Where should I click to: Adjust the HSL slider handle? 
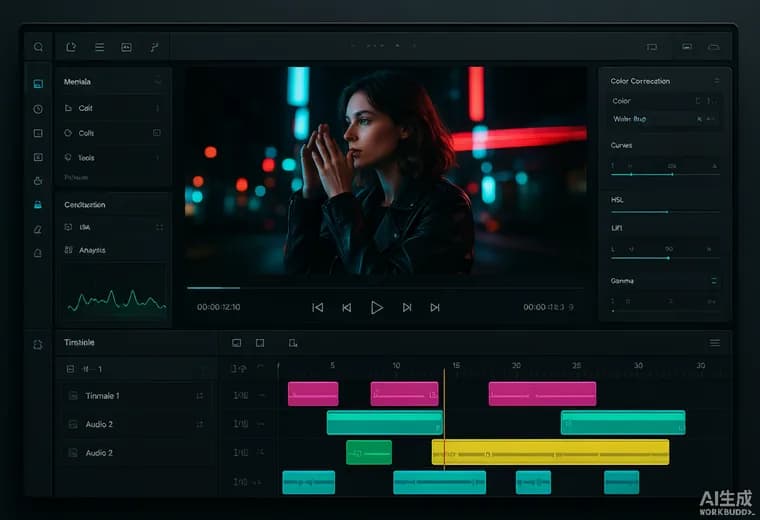tap(668, 212)
